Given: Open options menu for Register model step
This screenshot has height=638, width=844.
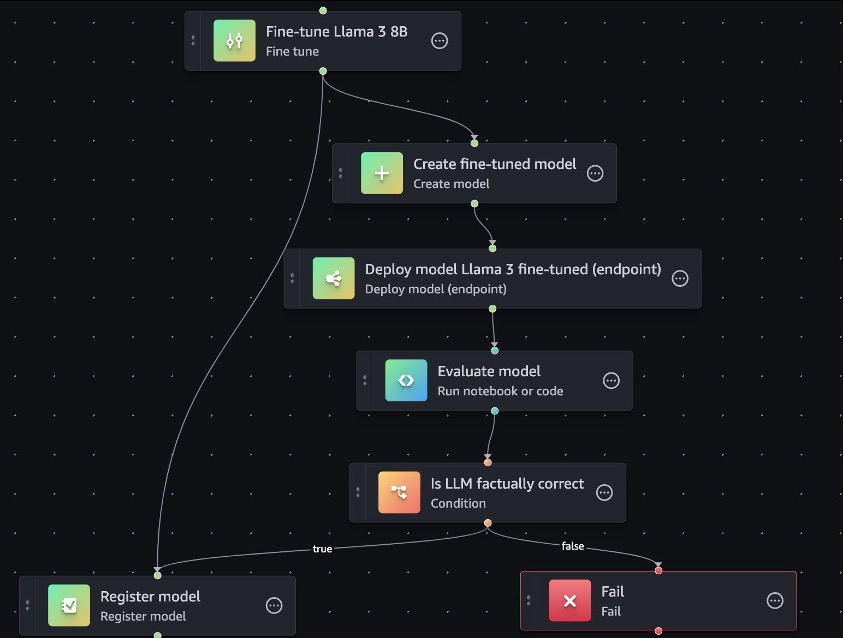Looking at the screenshot, I should (x=274, y=606).
